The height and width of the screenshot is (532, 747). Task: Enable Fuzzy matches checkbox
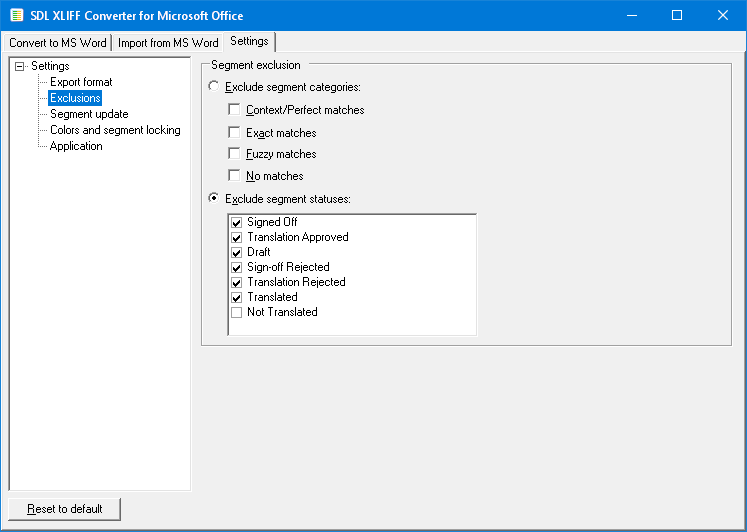234,153
